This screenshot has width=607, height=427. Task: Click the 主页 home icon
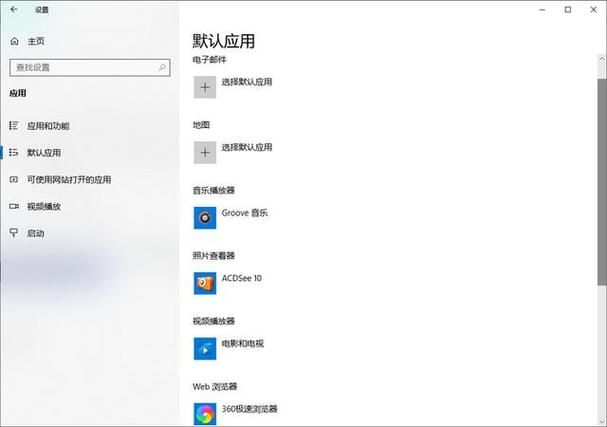click(x=14, y=41)
